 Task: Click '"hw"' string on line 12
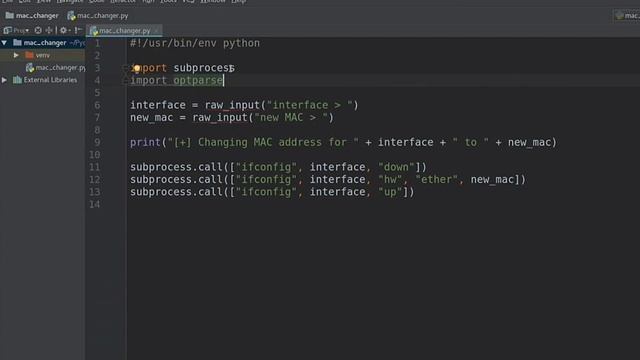point(390,180)
